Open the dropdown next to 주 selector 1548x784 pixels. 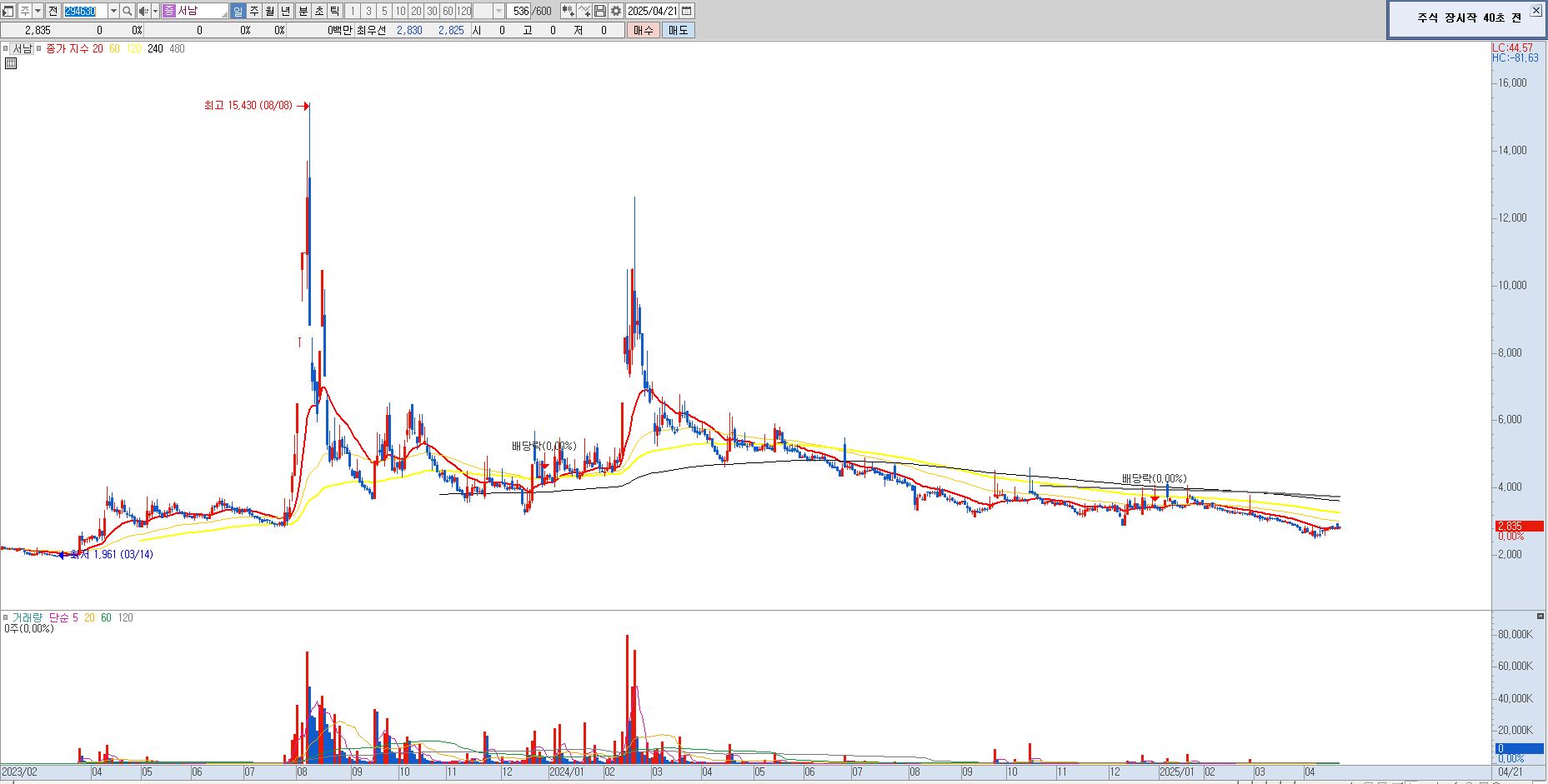38,11
